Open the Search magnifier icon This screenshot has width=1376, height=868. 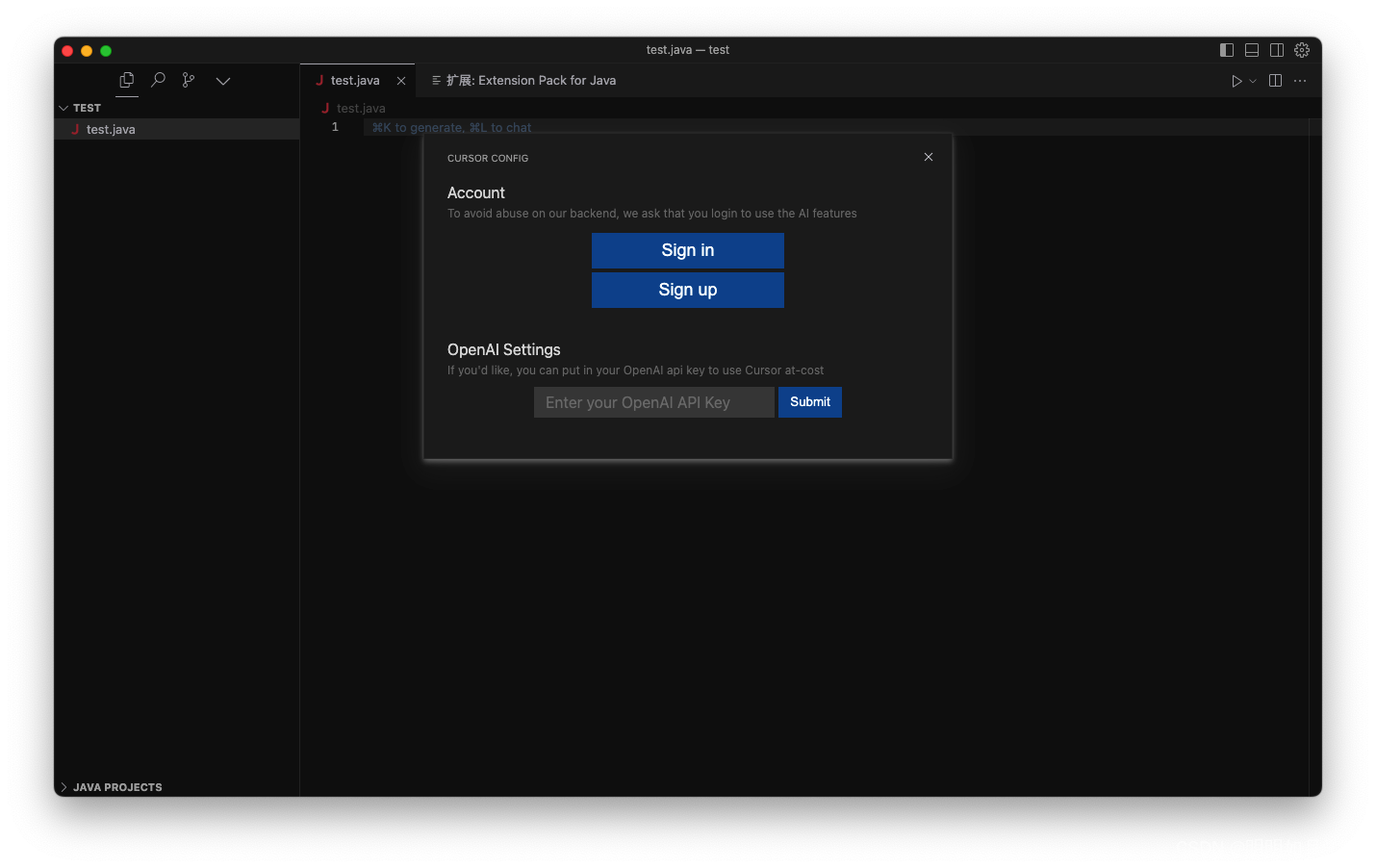point(158,81)
